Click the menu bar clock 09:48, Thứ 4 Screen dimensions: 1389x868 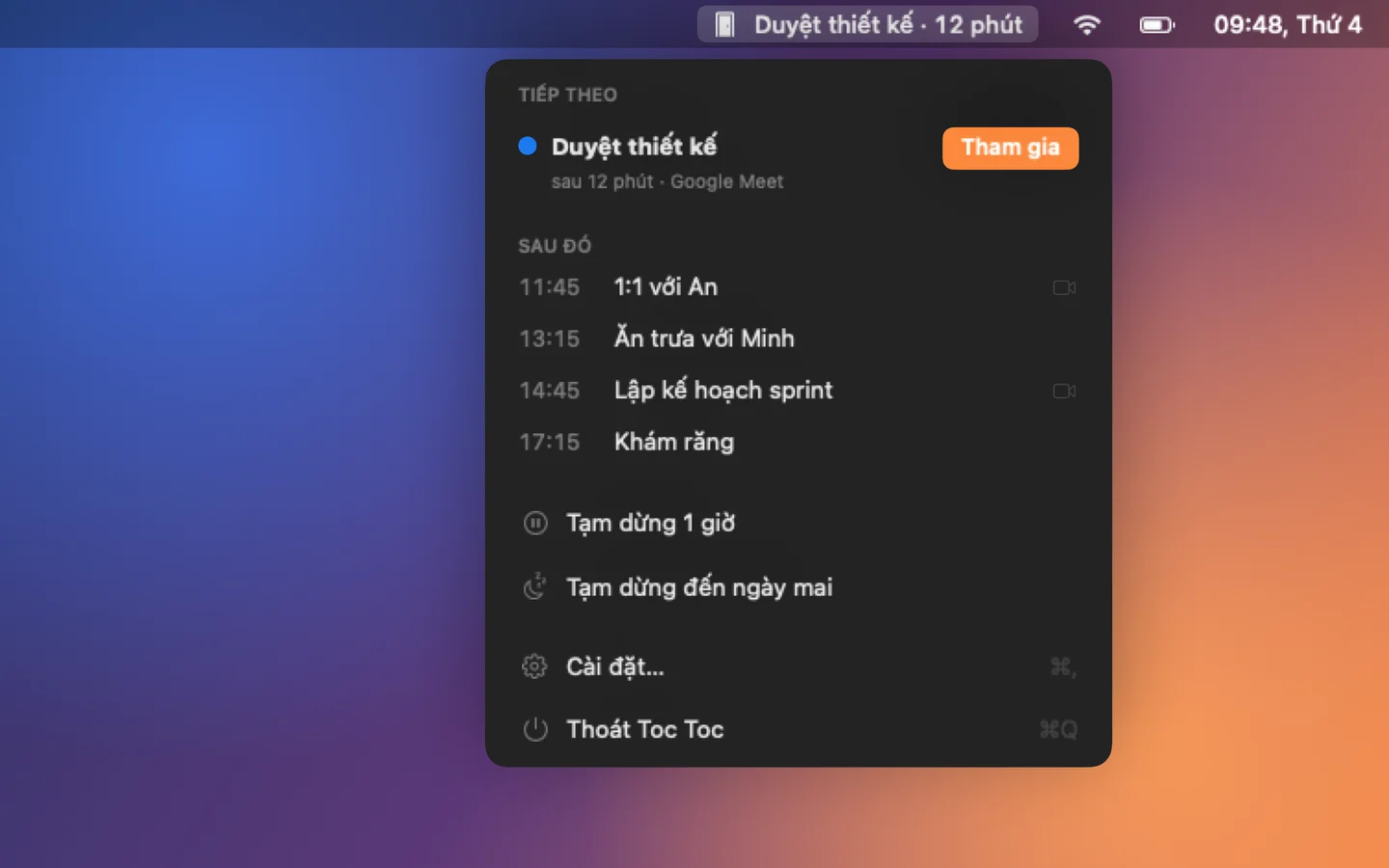click(1287, 24)
